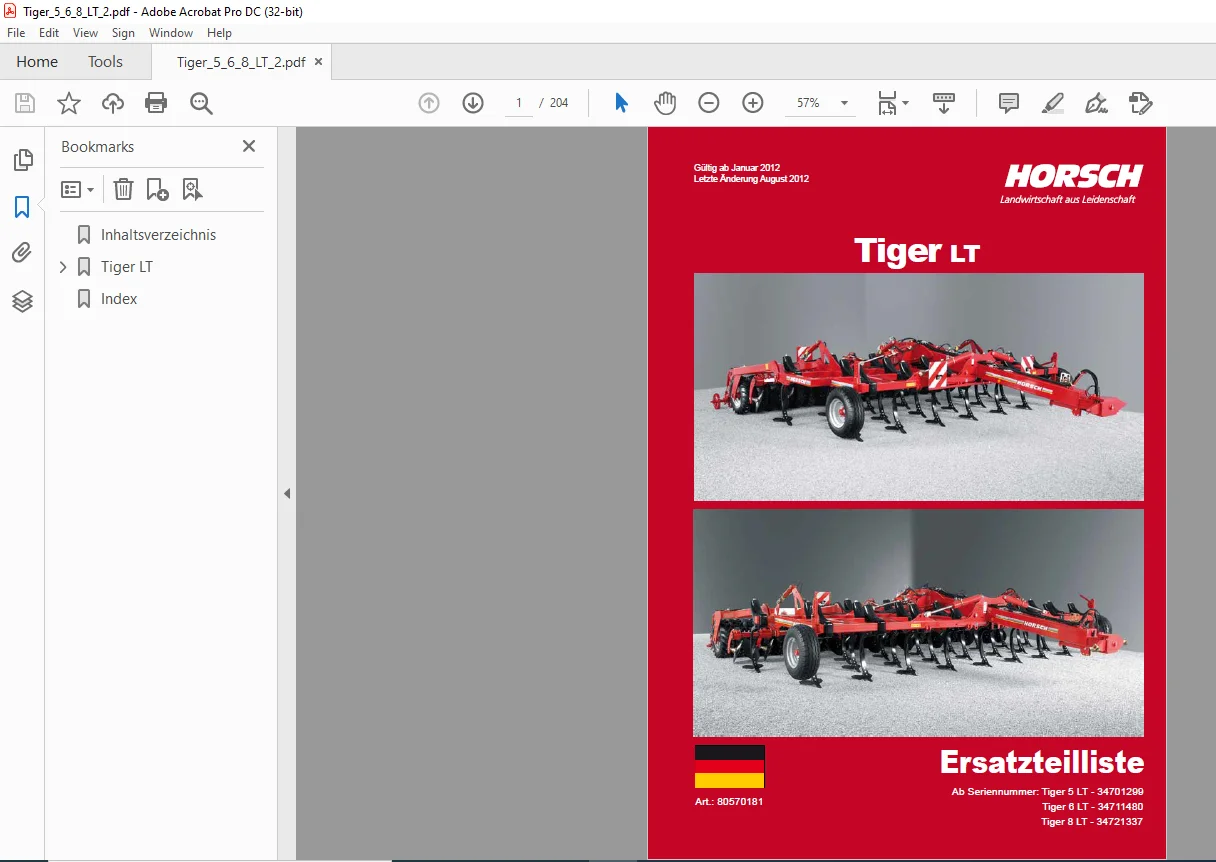The height and width of the screenshot is (862, 1216).
Task: Click the 'Art.: 80570181' text
Action: tap(728, 802)
